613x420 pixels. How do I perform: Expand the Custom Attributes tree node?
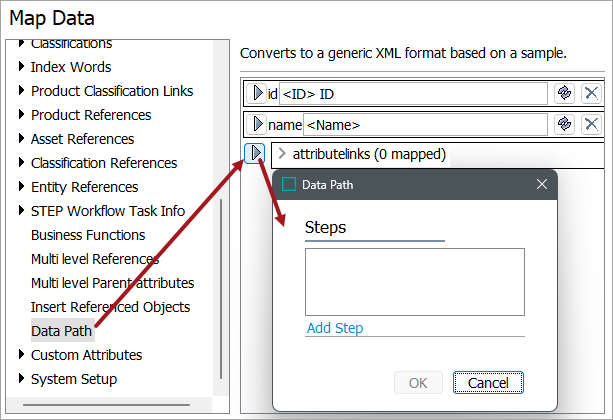tap(22, 355)
